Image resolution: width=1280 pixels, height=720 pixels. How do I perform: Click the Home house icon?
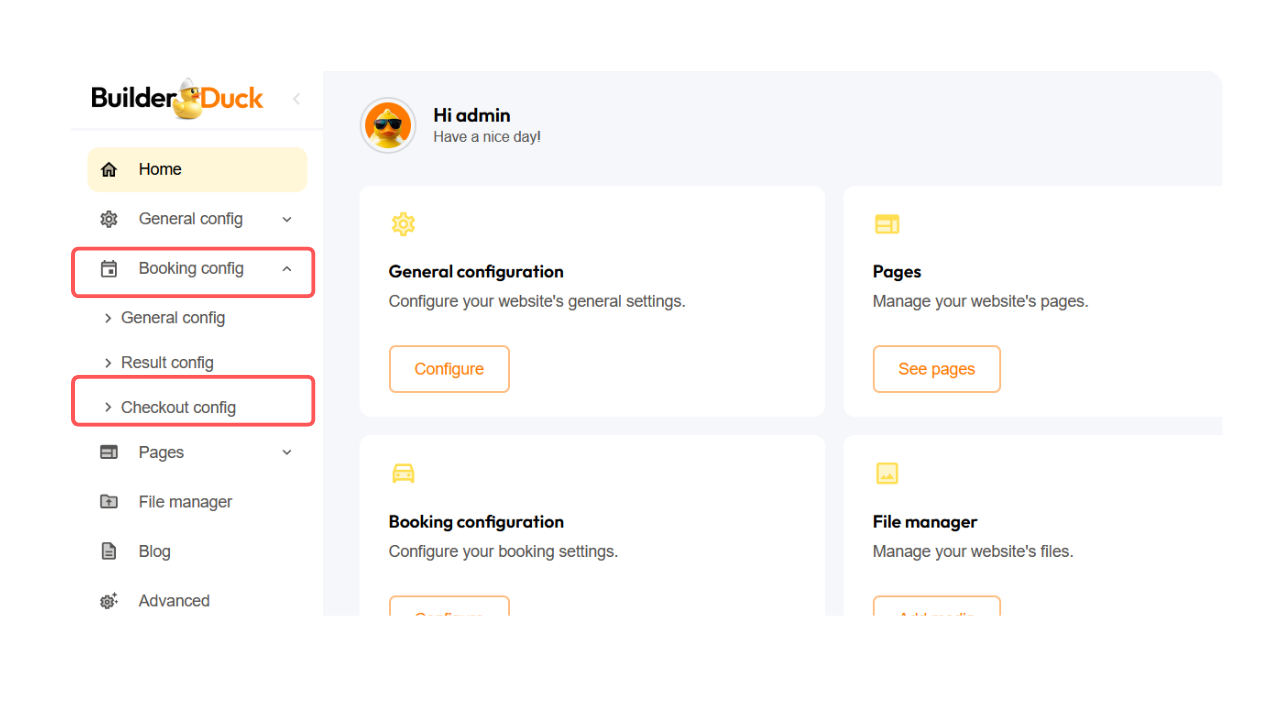(x=109, y=170)
